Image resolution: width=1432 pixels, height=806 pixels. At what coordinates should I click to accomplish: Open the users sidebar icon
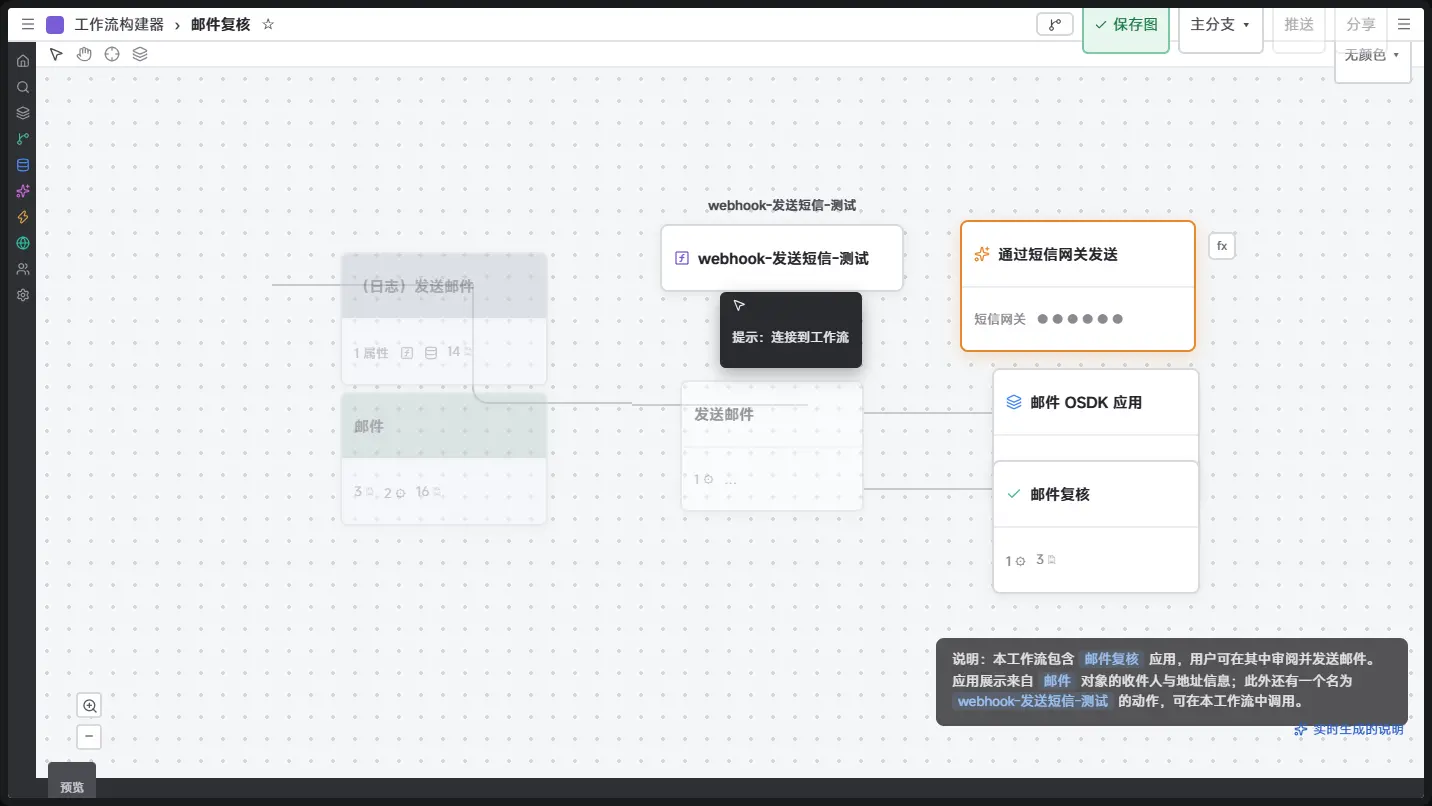pos(23,269)
